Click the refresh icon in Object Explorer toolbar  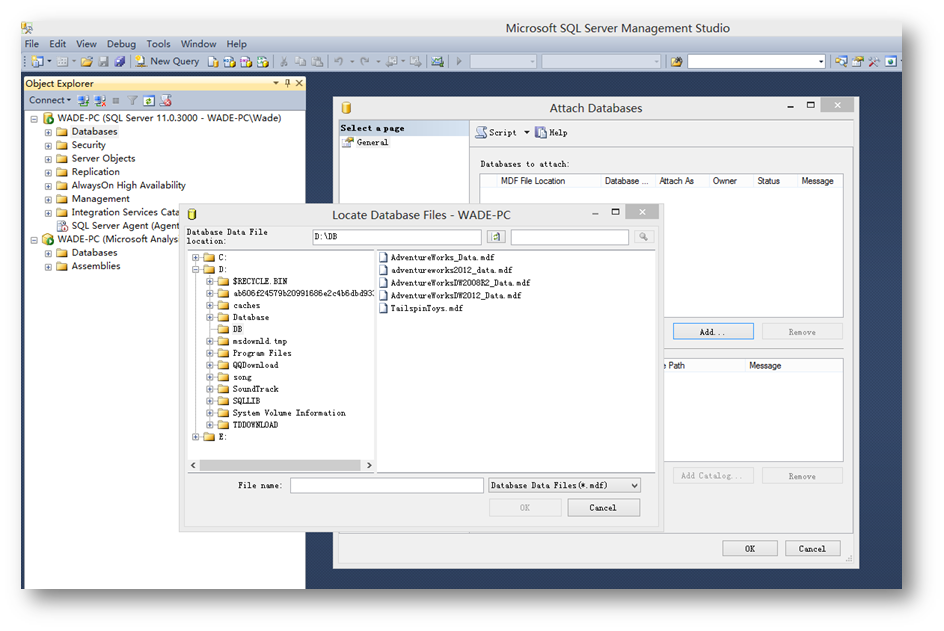pyautogui.click(x=148, y=101)
